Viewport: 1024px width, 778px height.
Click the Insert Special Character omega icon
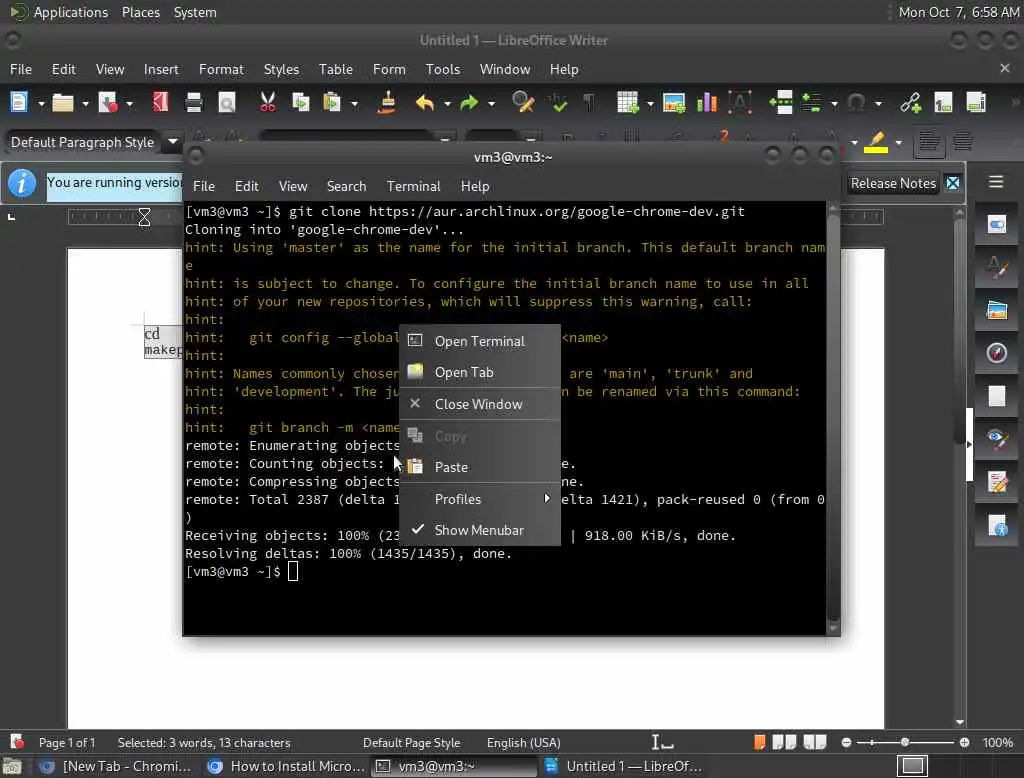(856, 103)
